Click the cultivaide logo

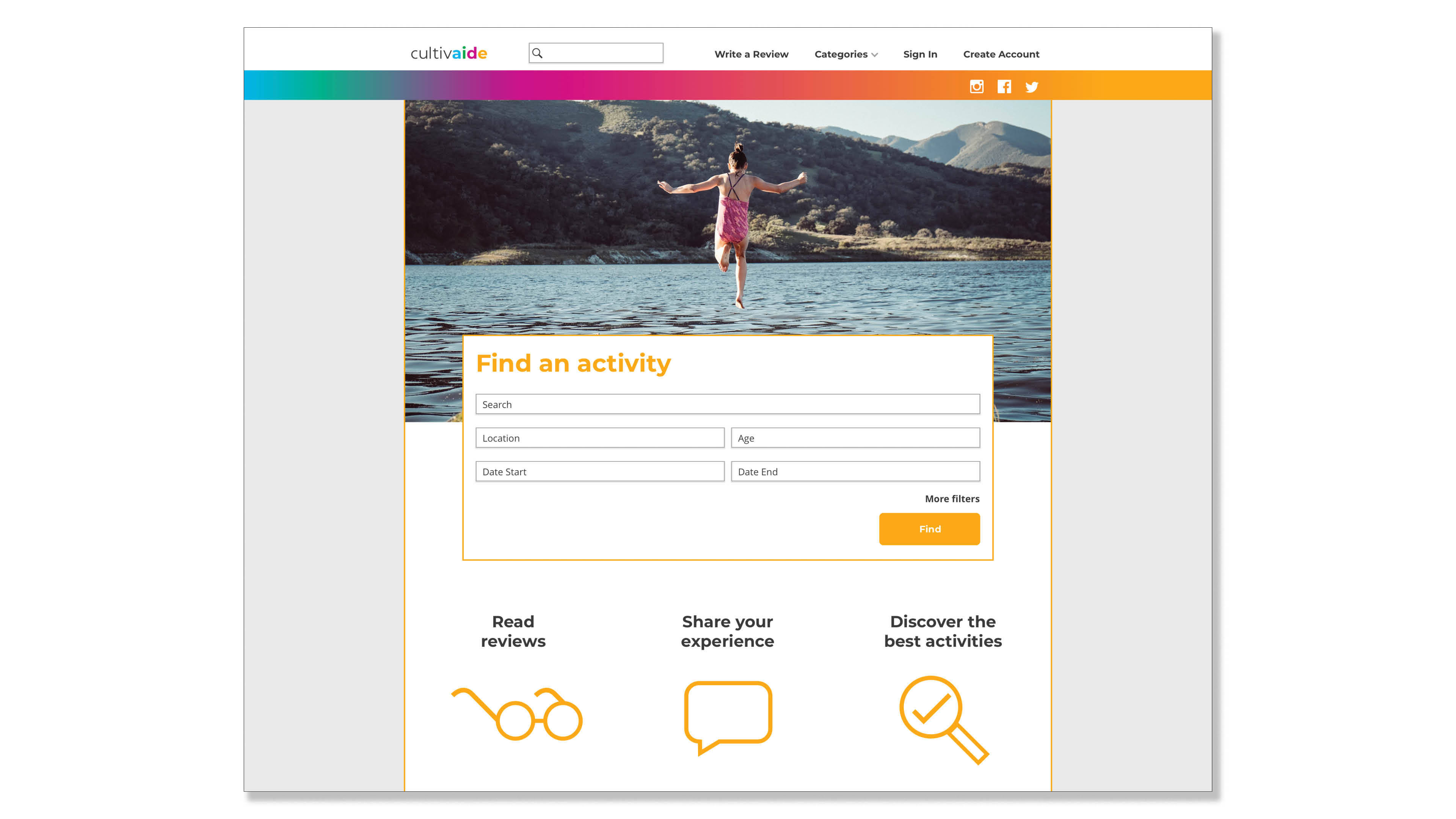pyautogui.click(x=448, y=53)
